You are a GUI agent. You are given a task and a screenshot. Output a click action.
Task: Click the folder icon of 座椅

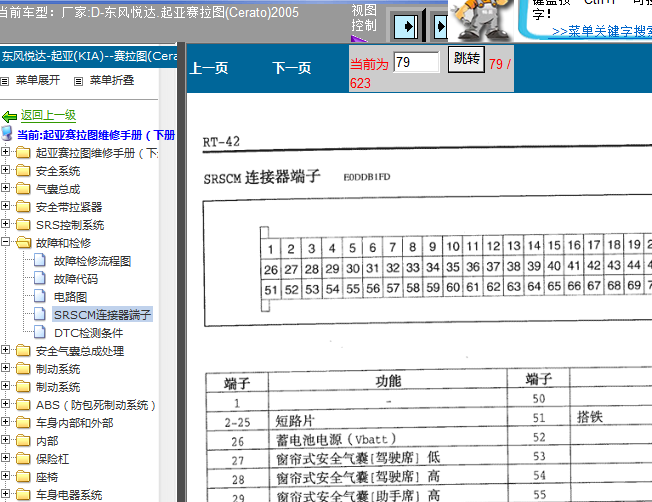pos(23,476)
